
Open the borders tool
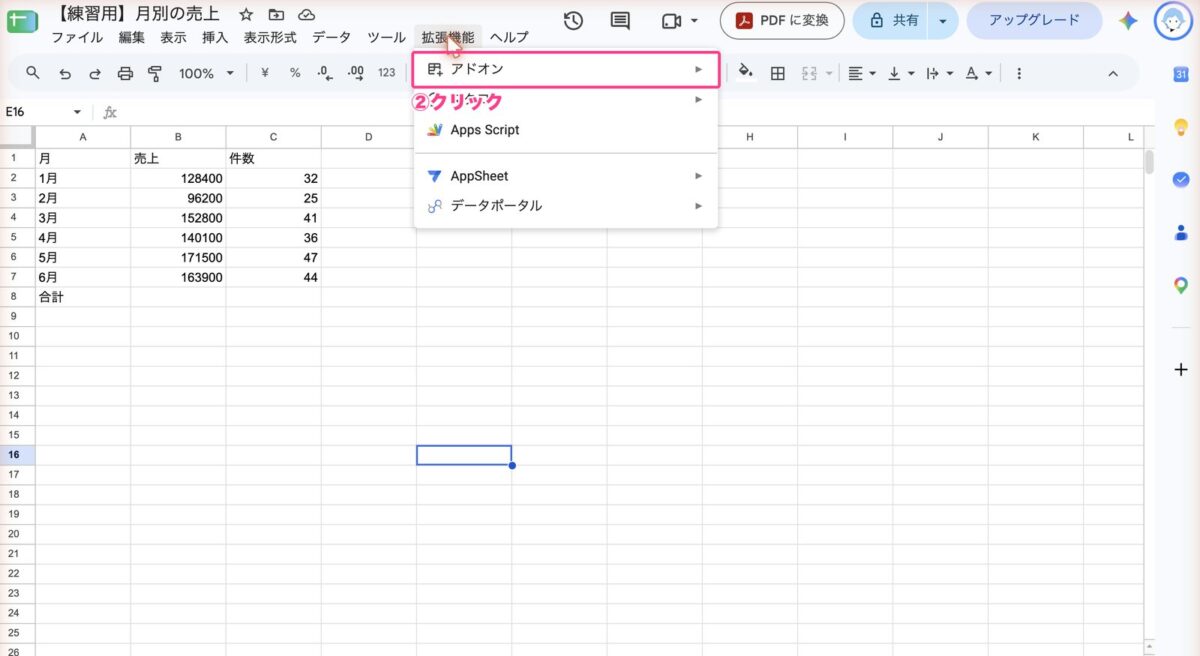[777, 73]
